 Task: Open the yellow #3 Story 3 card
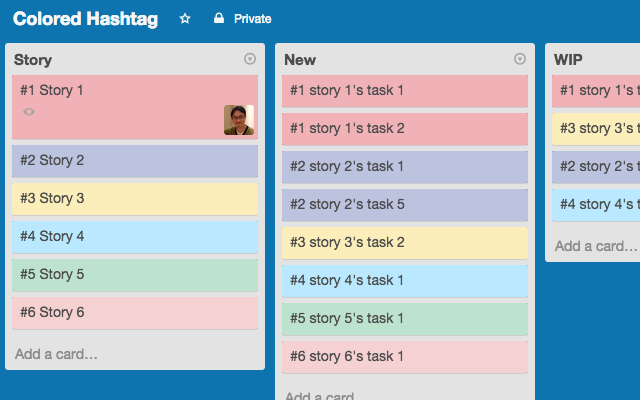point(135,199)
